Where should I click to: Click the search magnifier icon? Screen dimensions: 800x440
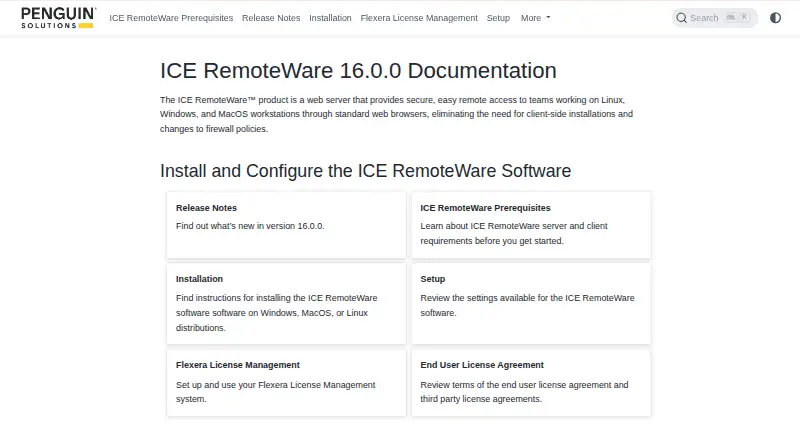click(681, 18)
